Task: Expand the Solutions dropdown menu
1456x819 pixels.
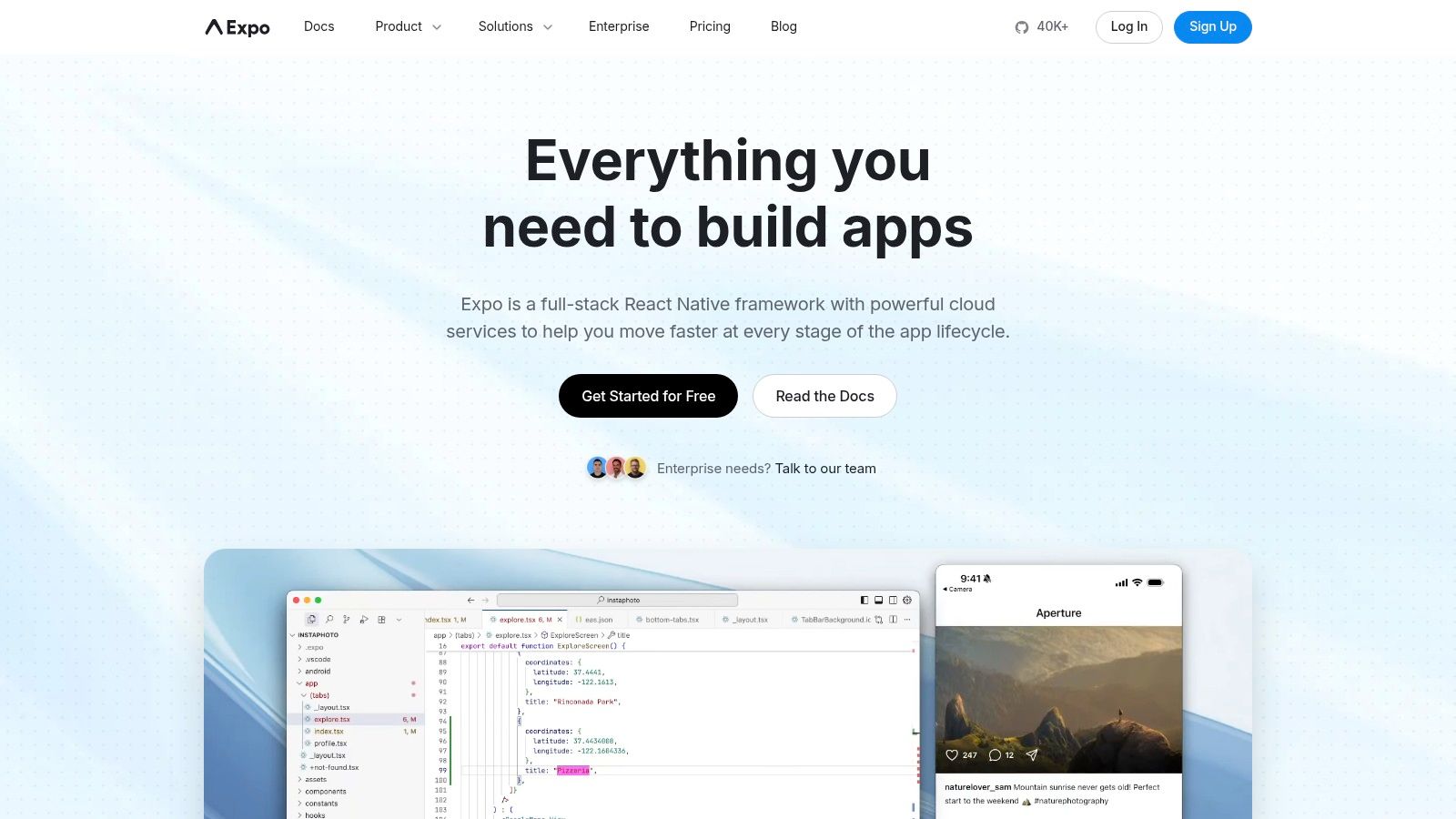Action: [515, 27]
